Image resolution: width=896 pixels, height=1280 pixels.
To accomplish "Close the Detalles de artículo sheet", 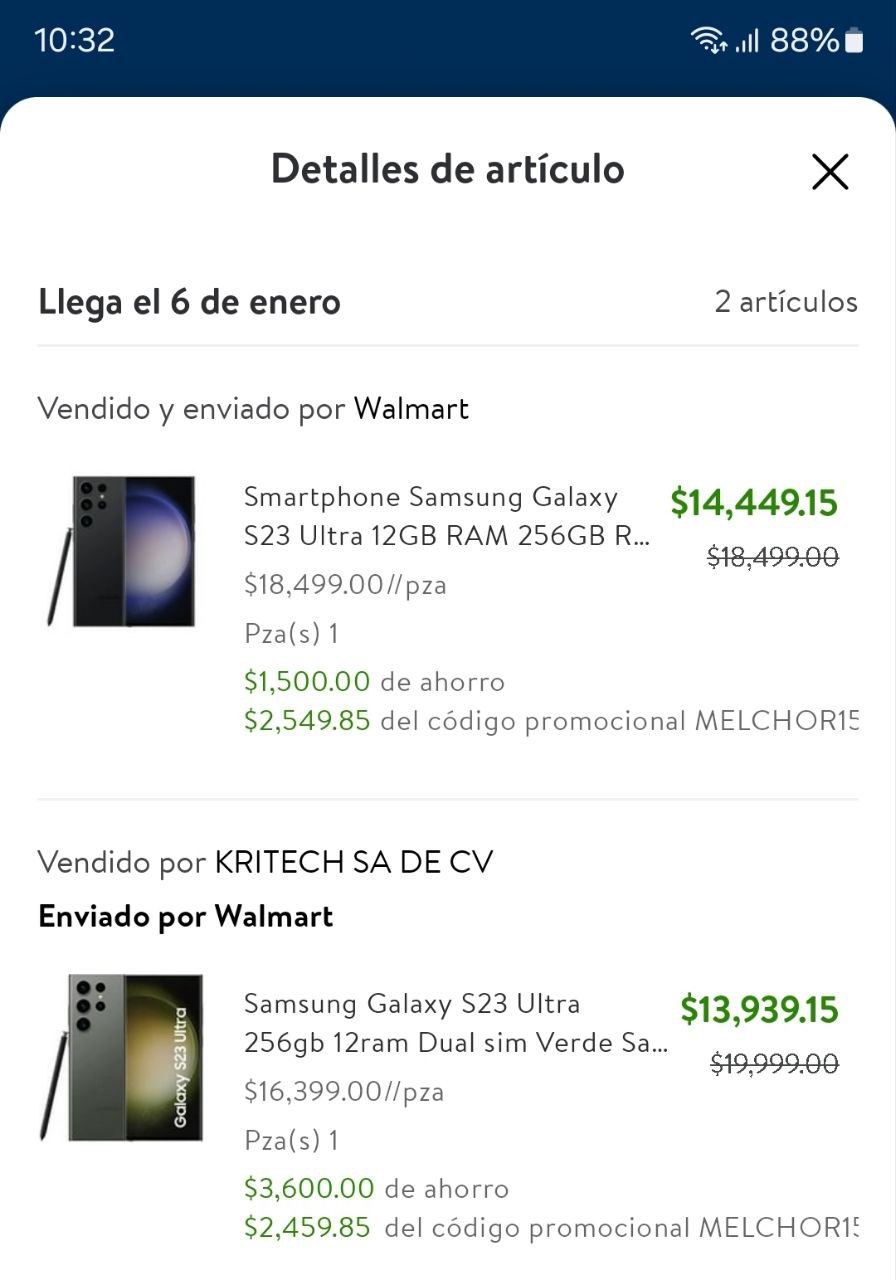I will 829,172.
